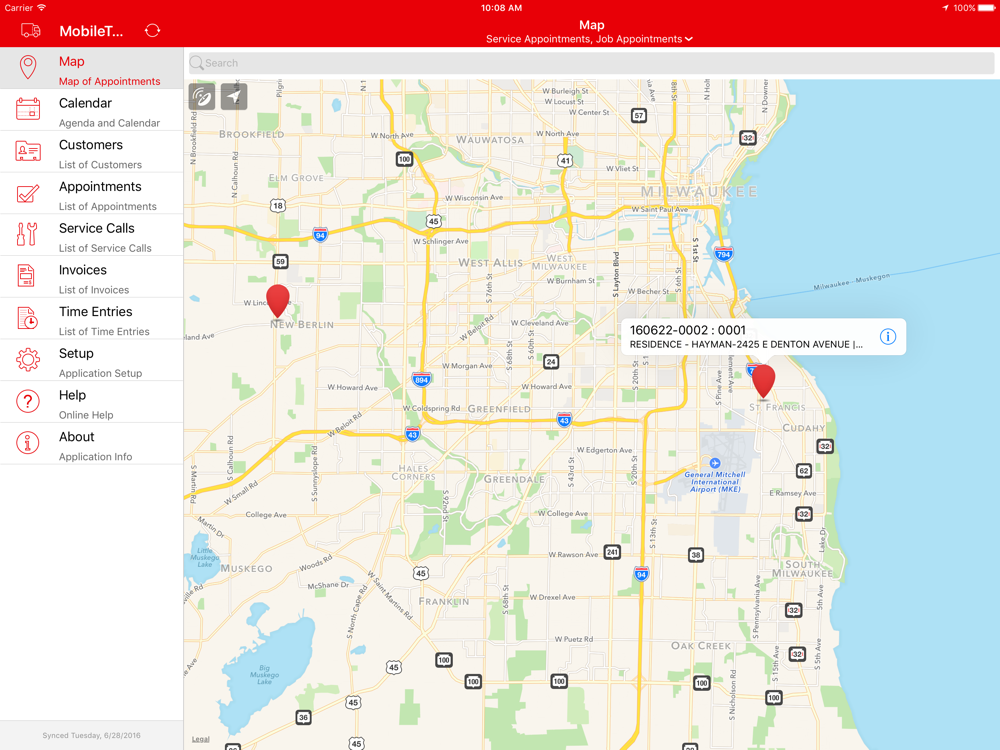The height and width of the screenshot is (750, 1000).
Task: Toggle the satellite map view button
Action: [x=202, y=97]
